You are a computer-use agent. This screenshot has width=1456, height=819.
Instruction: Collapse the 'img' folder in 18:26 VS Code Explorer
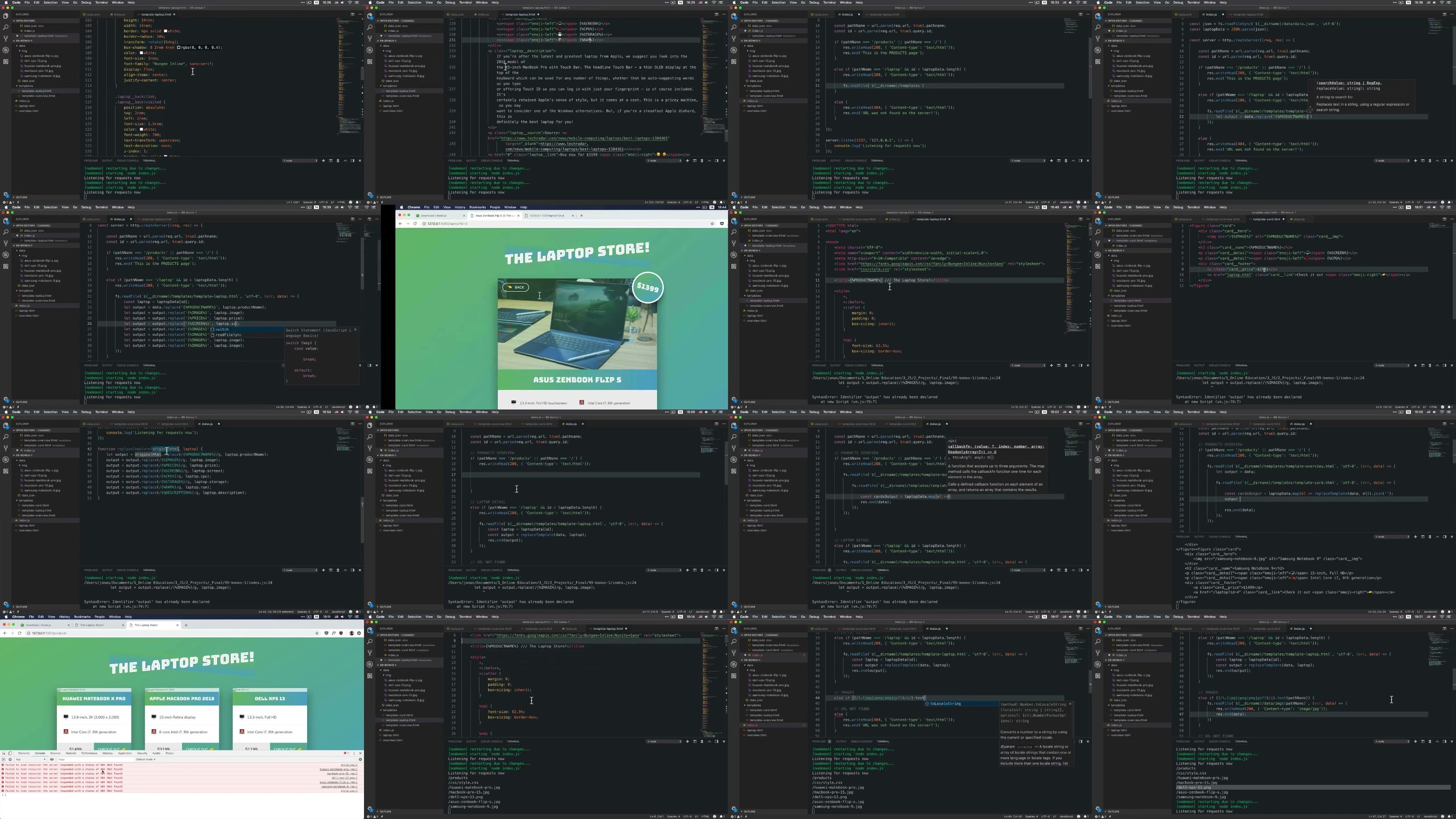[24, 51]
